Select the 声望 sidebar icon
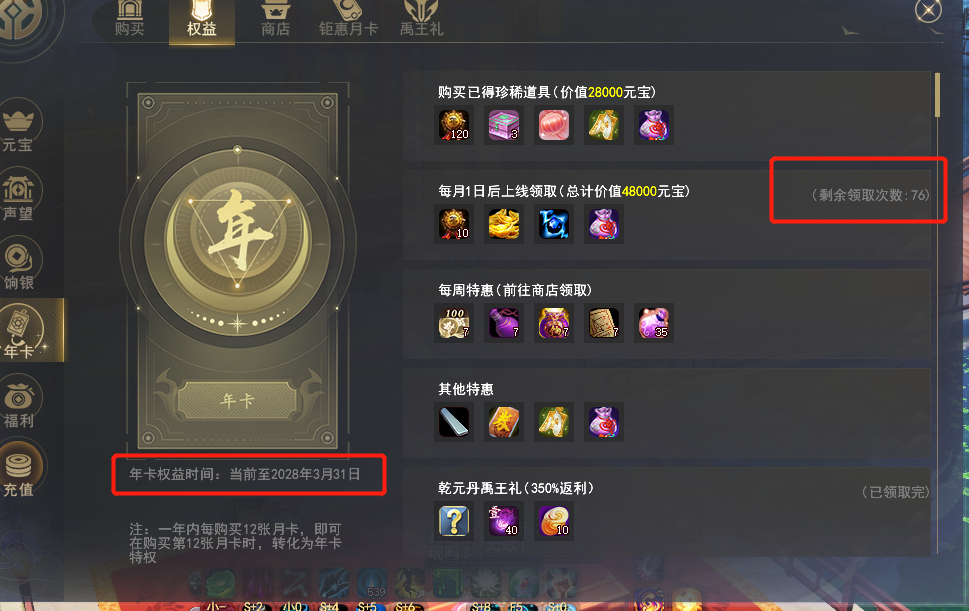 coord(19,195)
